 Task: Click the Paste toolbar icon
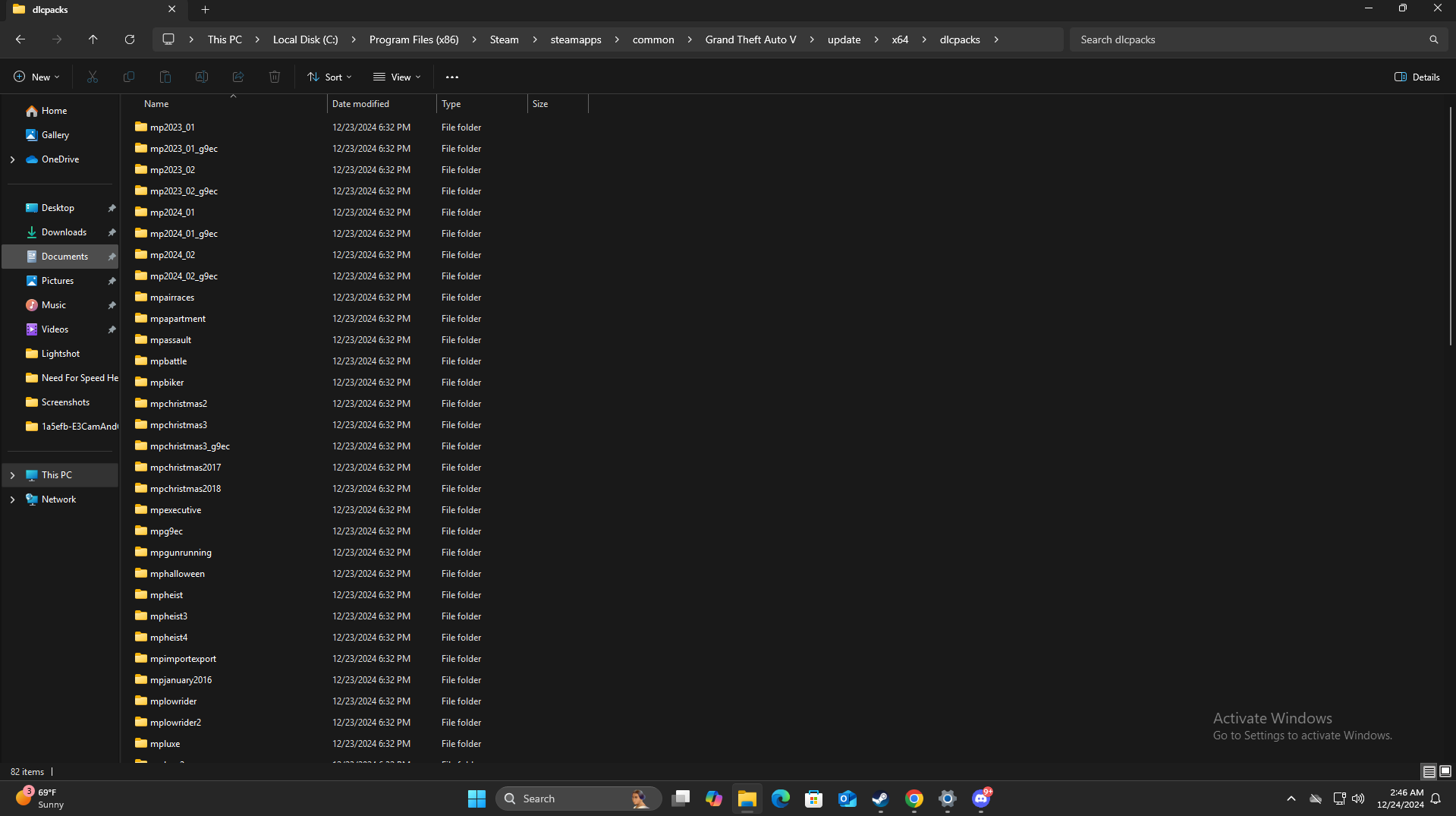tap(165, 77)
